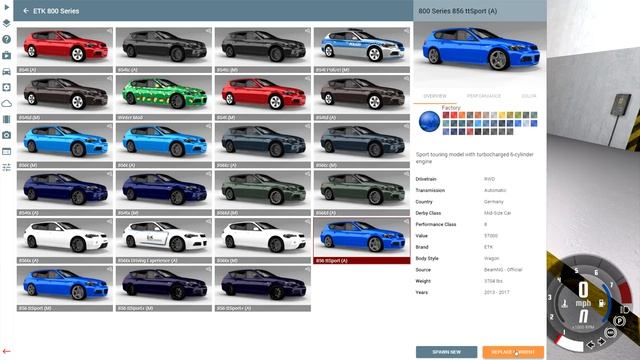
Task: Pick the red swatch in the bottom swatch row
Action: [470, 131]
